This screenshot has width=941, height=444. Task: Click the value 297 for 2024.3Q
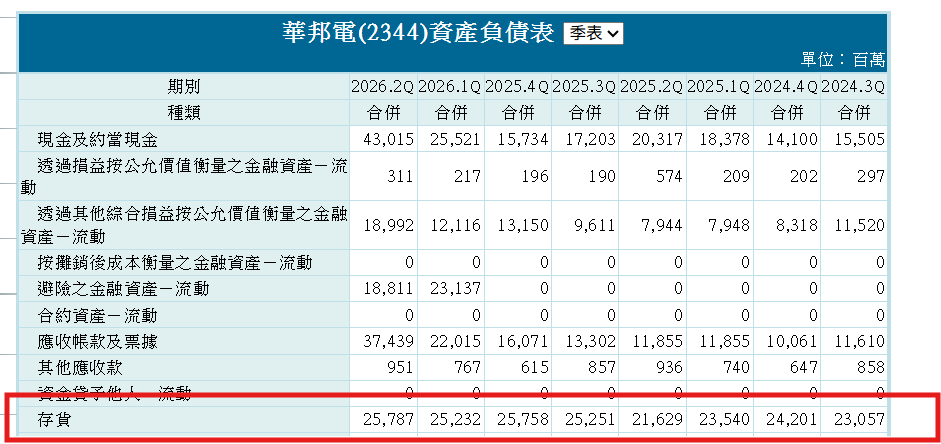(x=870, y=176)
